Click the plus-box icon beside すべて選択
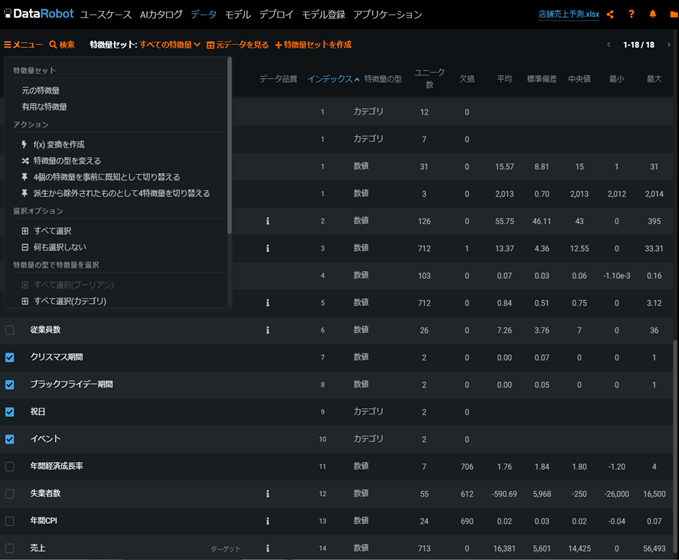This screenshot has height=560, width=679. (x=25, y=231)
